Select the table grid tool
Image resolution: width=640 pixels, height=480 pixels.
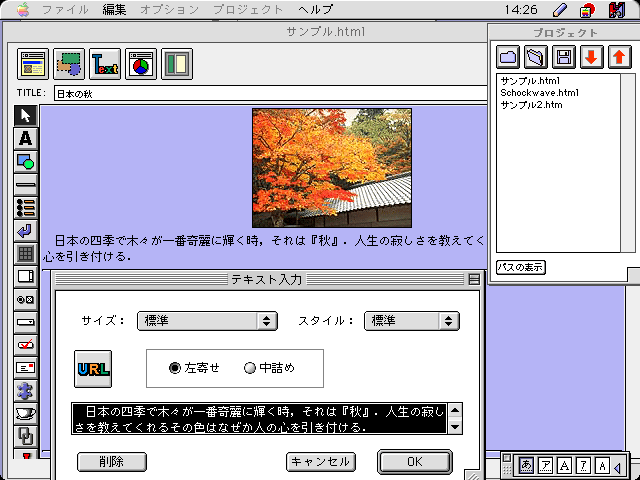click(26, 254)
